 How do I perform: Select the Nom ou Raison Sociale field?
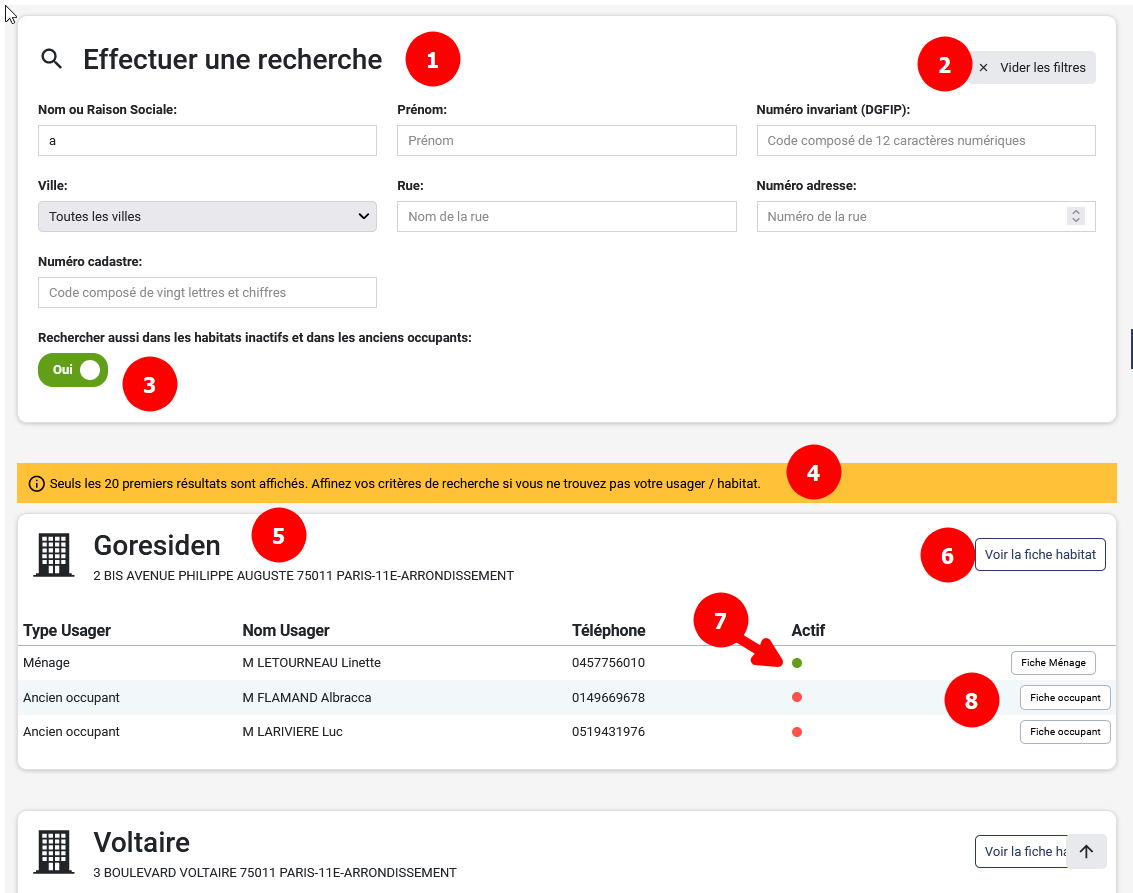click(206, 140)
